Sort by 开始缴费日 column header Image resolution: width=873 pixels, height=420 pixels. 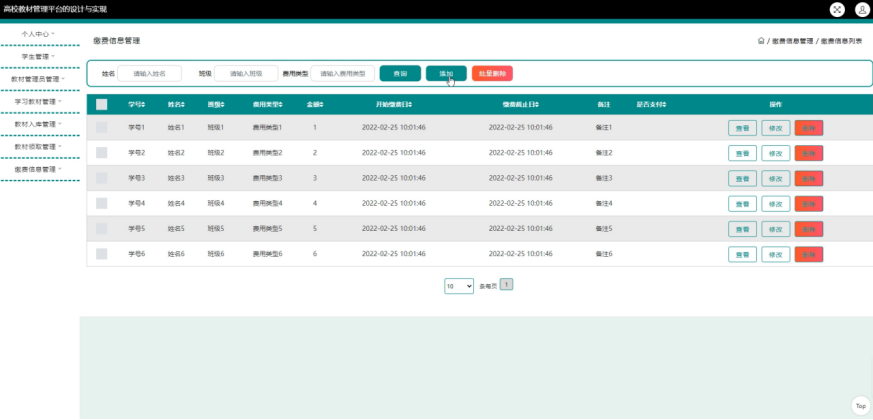point(394,104)
